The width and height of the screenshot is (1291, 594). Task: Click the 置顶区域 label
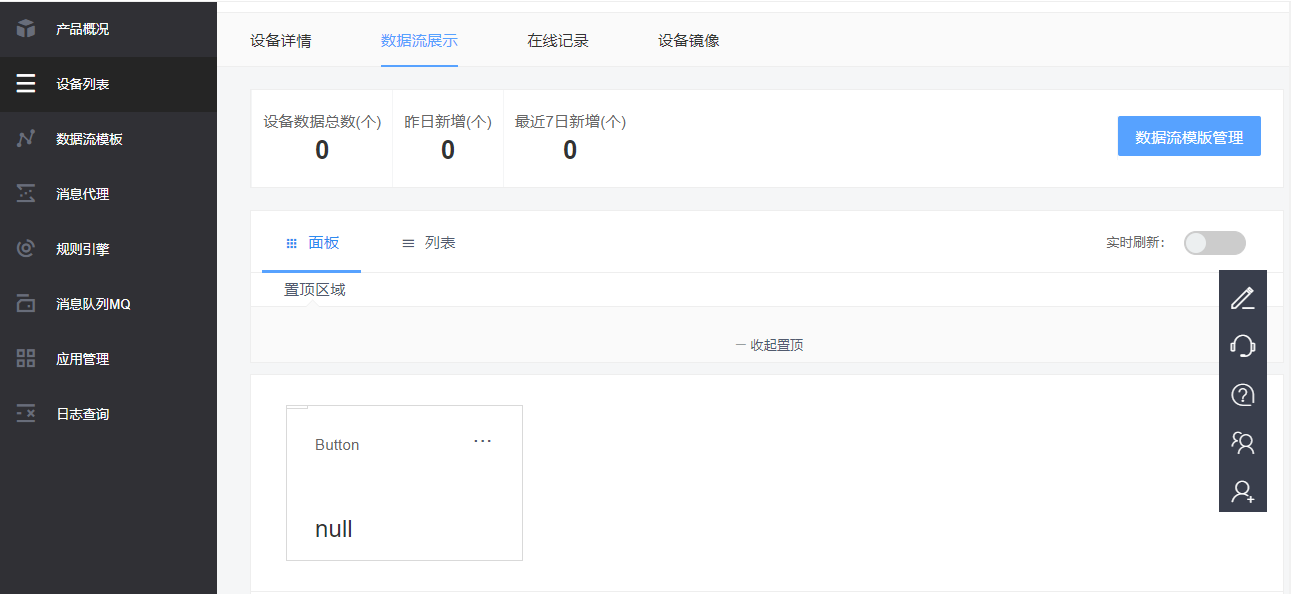tap(315, 290)
